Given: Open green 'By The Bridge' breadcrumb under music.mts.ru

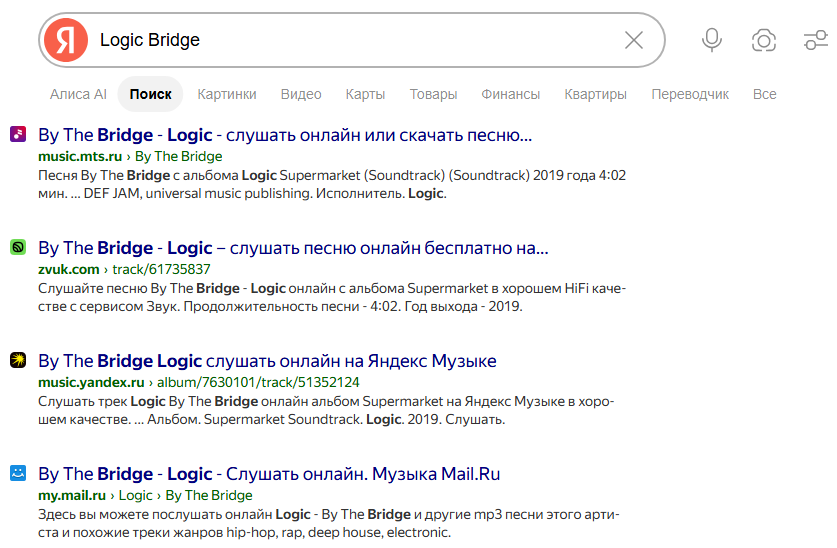Looking at the screenshot, I should [x=179, y=156].
